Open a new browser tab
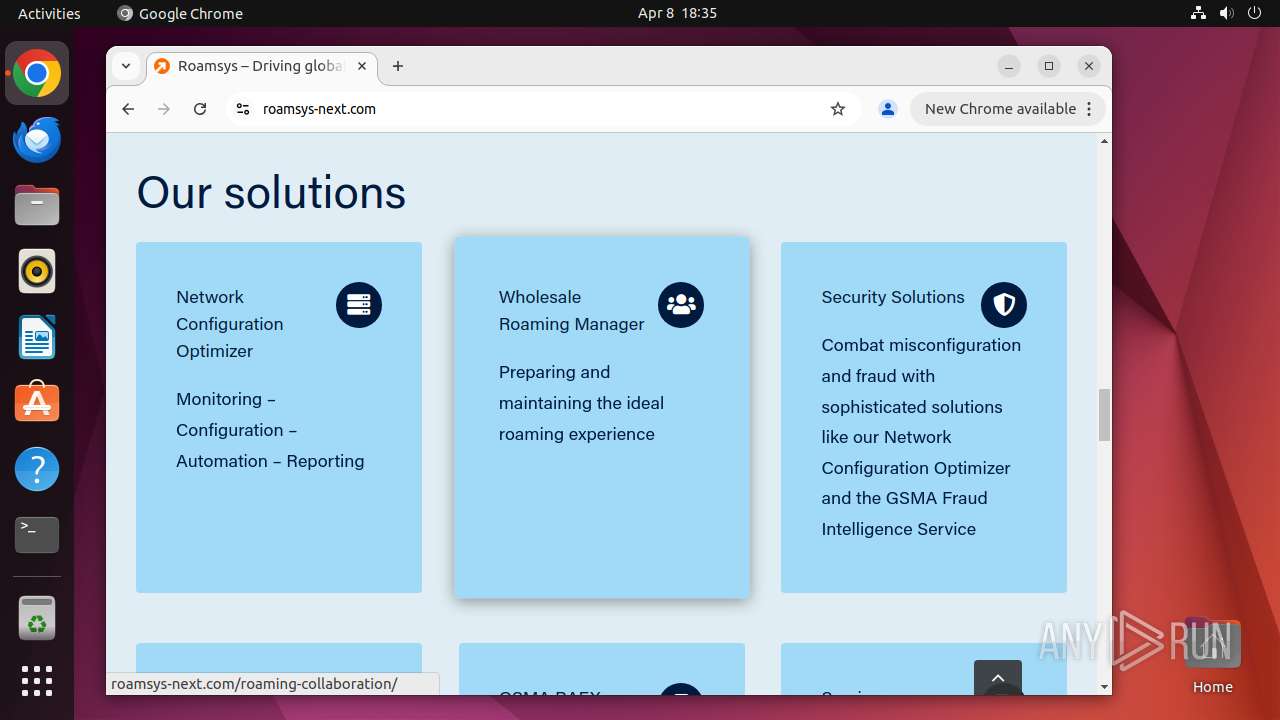 (x=398, y=66)
